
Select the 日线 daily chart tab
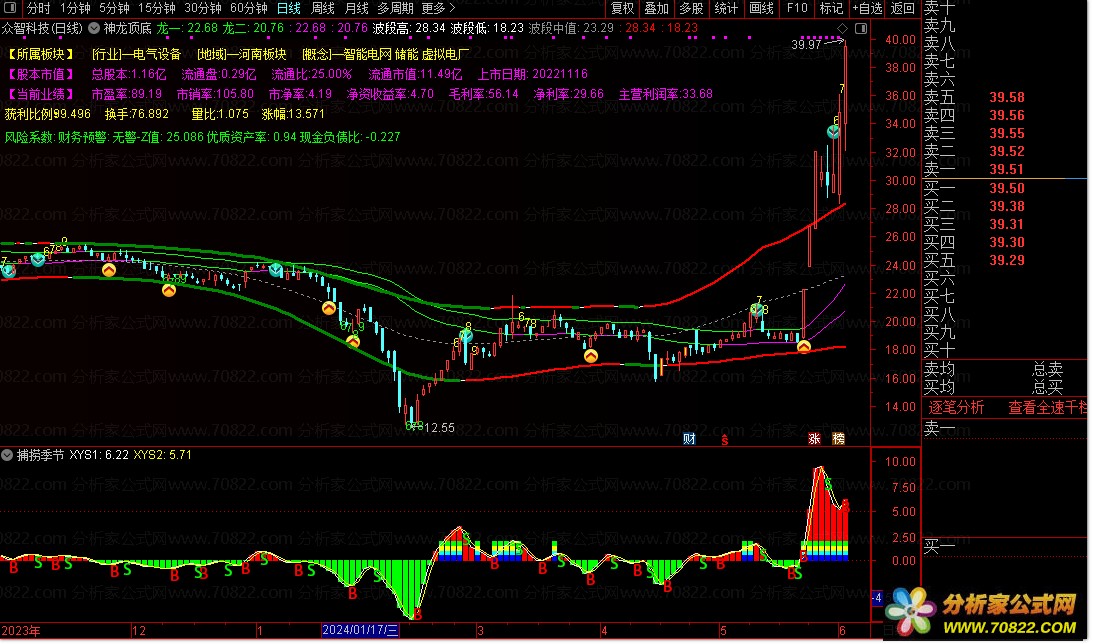[289, 8]
